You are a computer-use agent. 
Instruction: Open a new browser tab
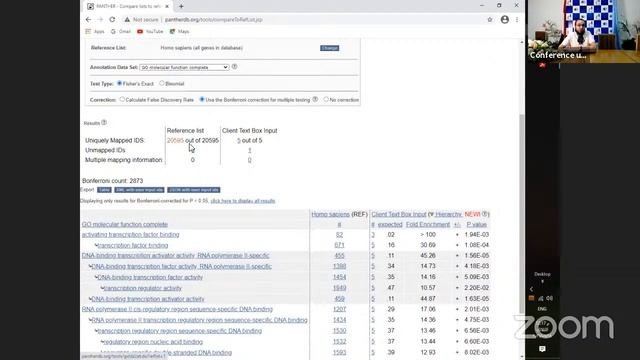181,6
